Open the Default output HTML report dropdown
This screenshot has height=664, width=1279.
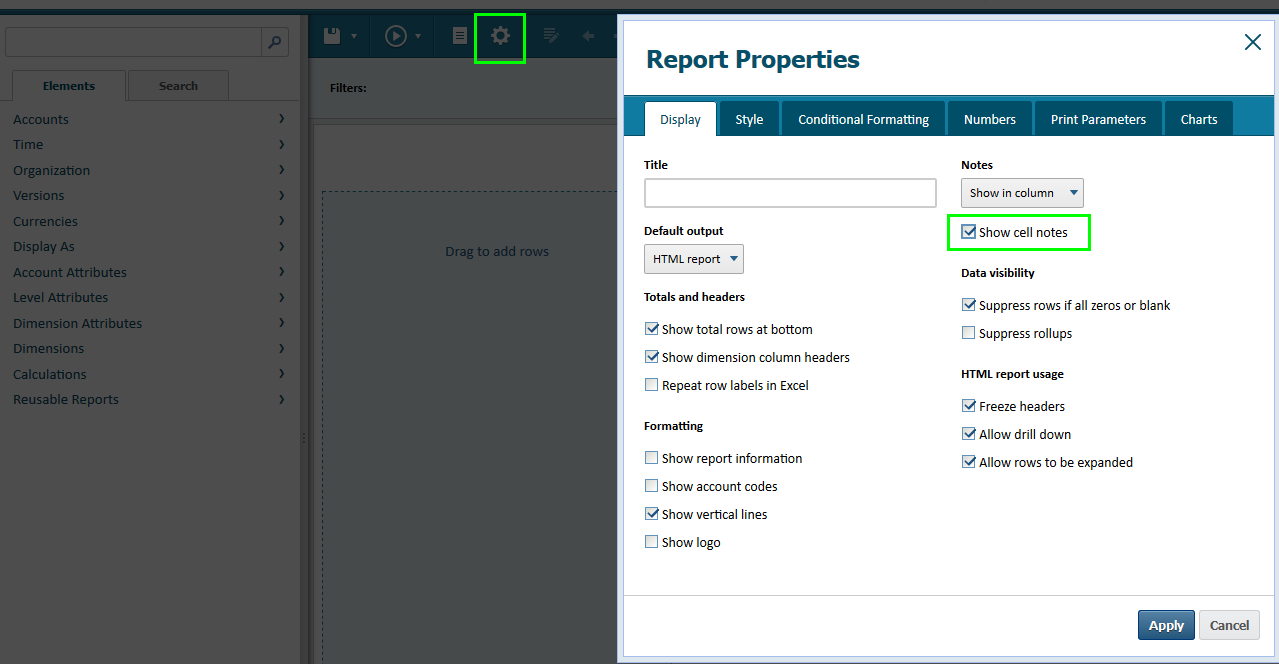[x=694, y=259]
